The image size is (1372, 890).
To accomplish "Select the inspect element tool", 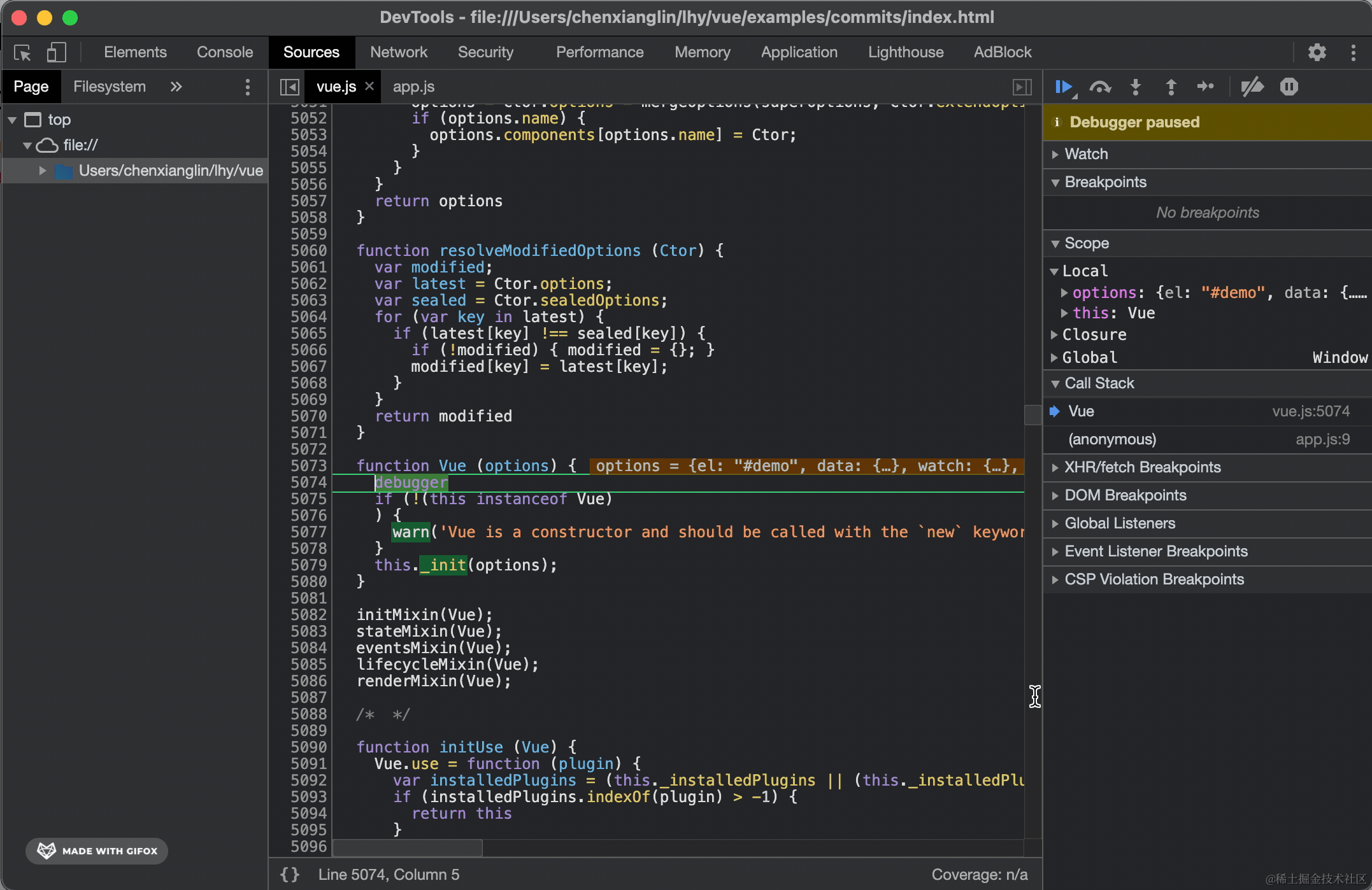I will pyautogui.click(x=22, y=52).
